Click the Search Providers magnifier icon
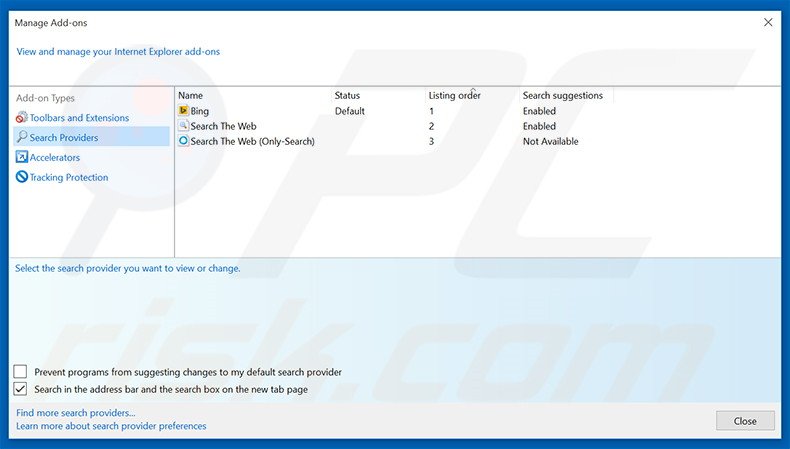Image resolution: width=790 pixels, height=449 pixels. pos(22,137)
